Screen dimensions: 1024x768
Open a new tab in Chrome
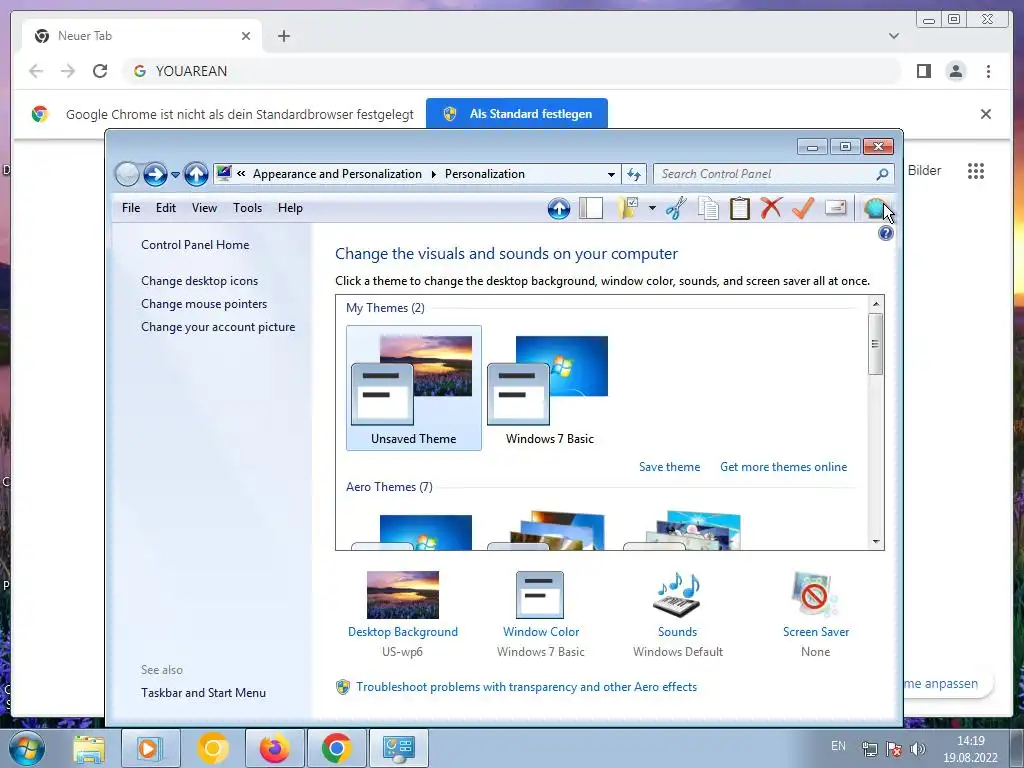283,36
